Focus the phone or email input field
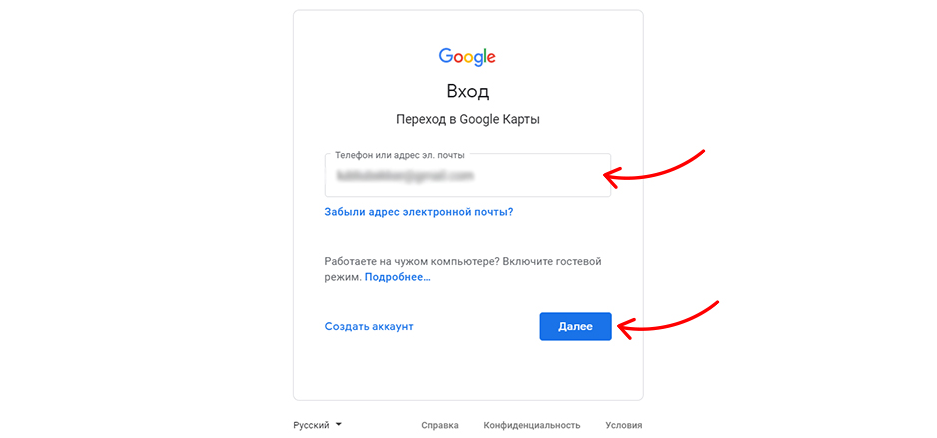This screenshot has width=937, height=438. [x=468, y=175]
